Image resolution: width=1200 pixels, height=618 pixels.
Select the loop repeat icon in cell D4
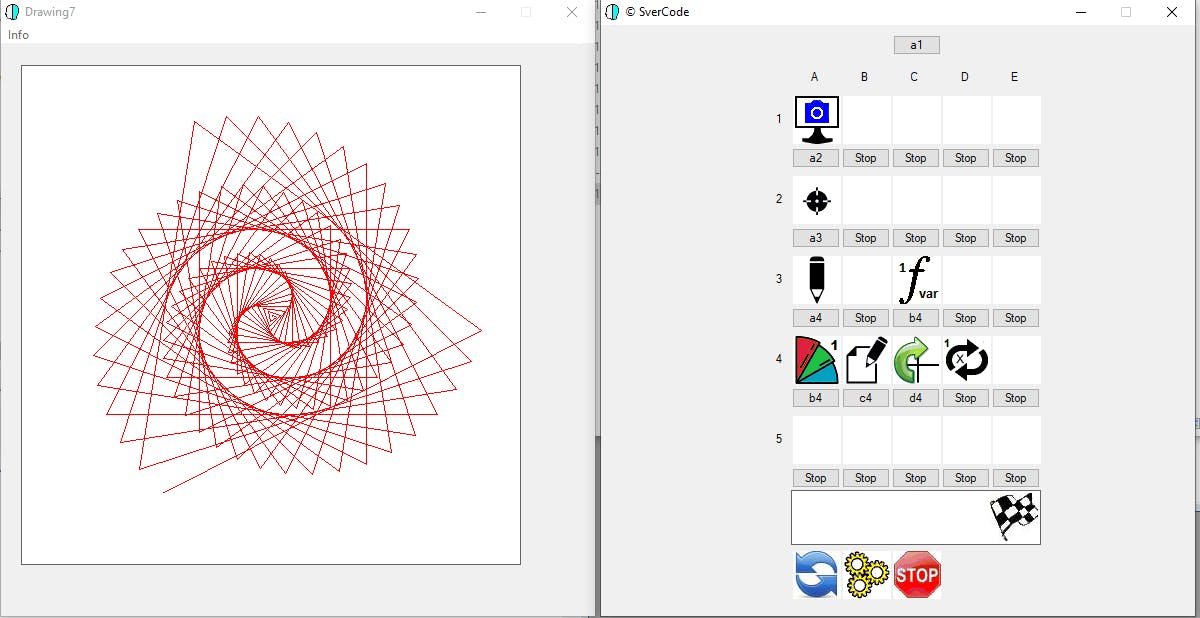967,360
